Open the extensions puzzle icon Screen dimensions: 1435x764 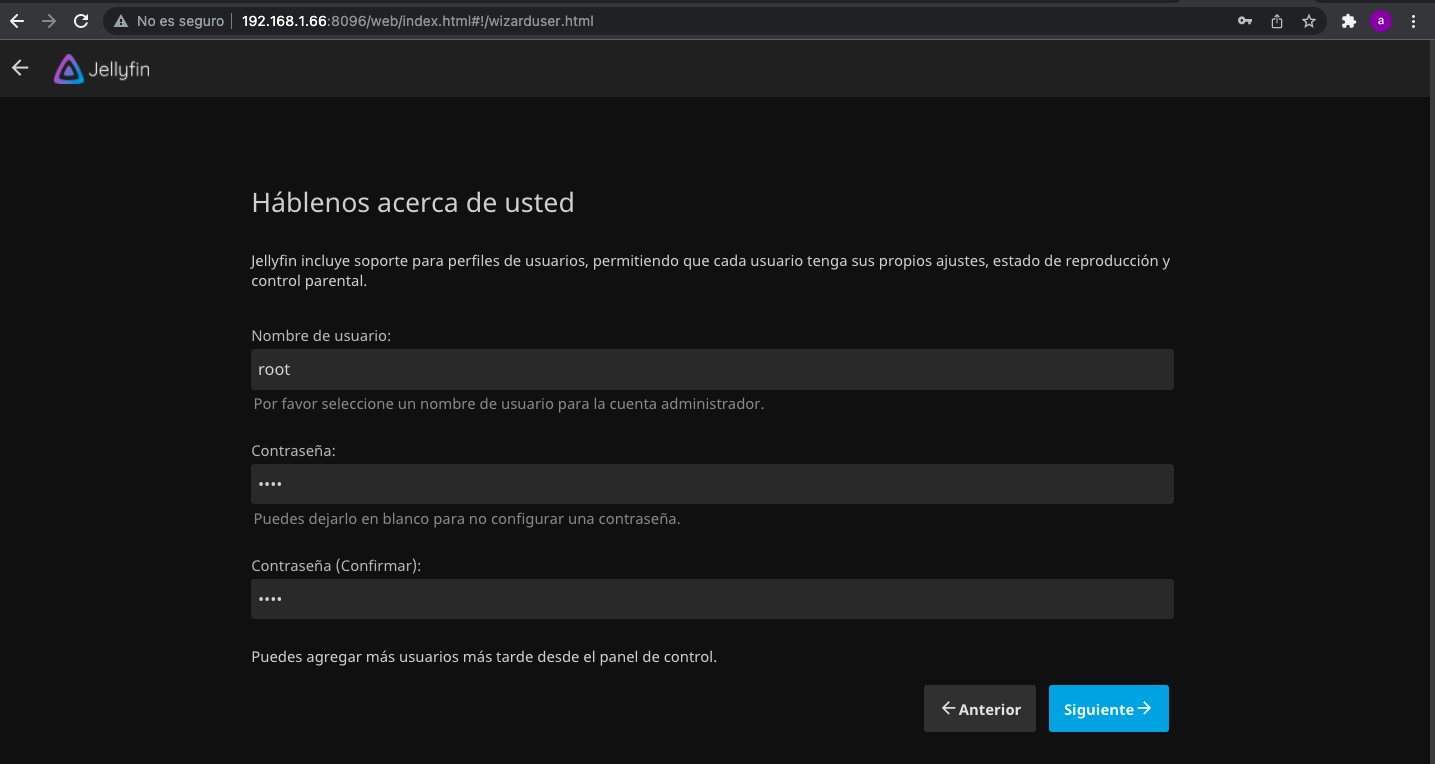pos(1349,20)
